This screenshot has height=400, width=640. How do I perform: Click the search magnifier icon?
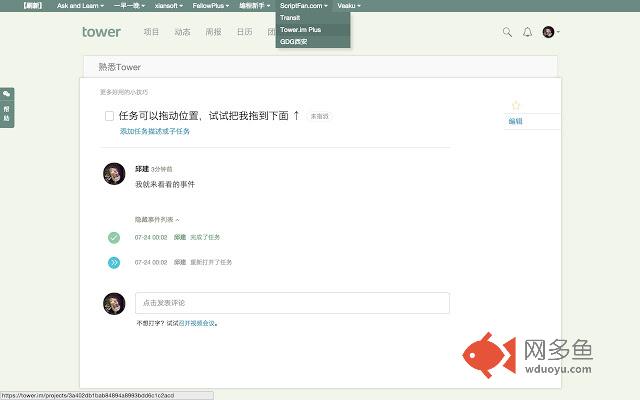(507, 32)
